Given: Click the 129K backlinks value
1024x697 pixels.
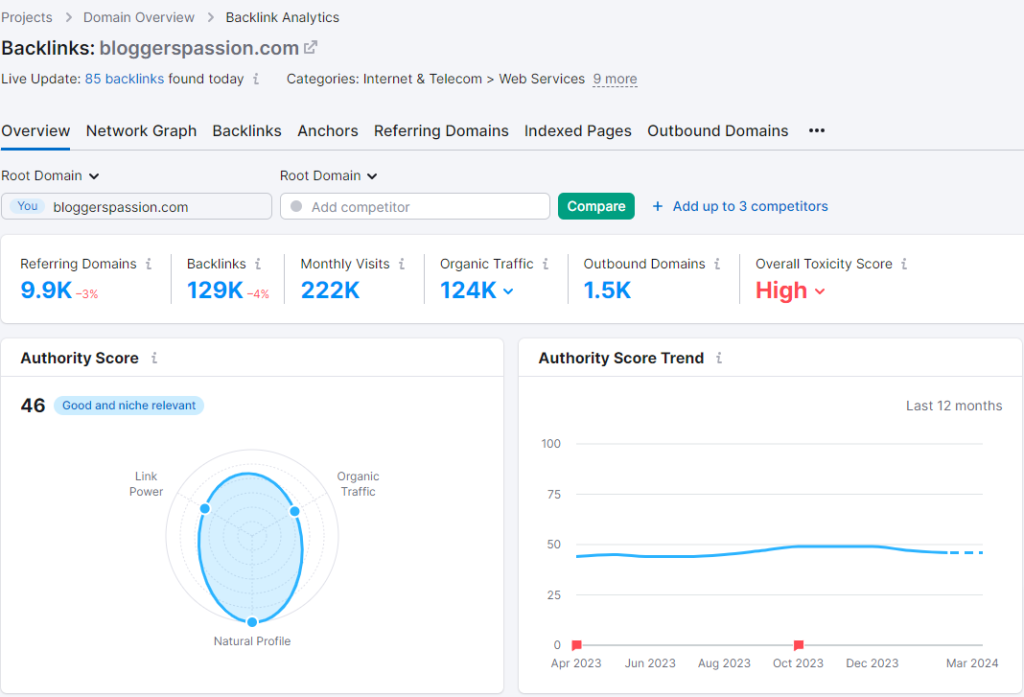Looking at the screenshot, I should click(x=215, y=290).
